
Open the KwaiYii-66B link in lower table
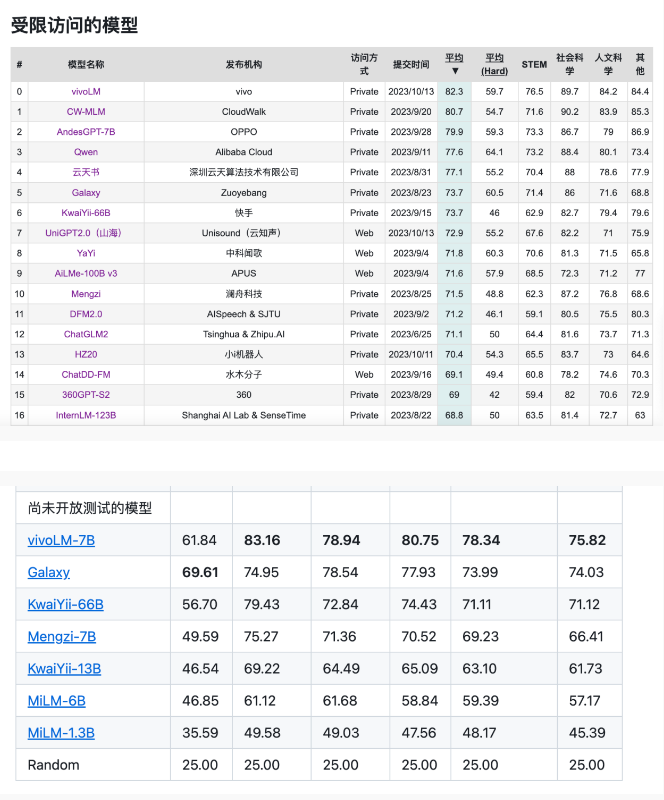[65, 605]
